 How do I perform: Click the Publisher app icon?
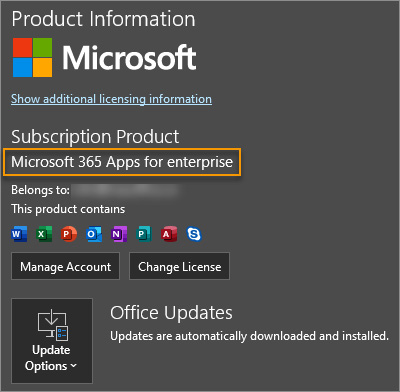pos(144,234)
